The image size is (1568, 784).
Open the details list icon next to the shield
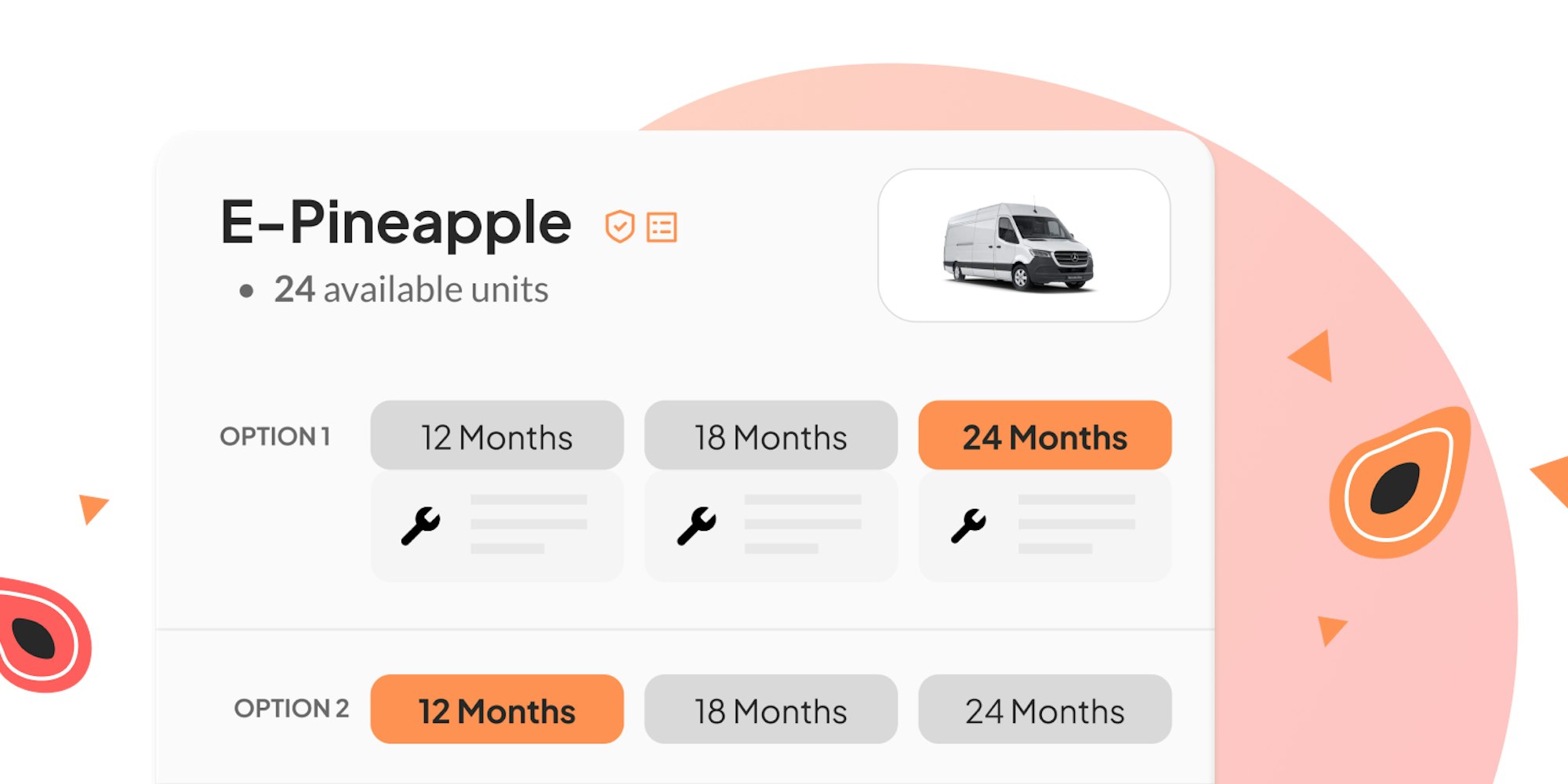click(662, 227)
